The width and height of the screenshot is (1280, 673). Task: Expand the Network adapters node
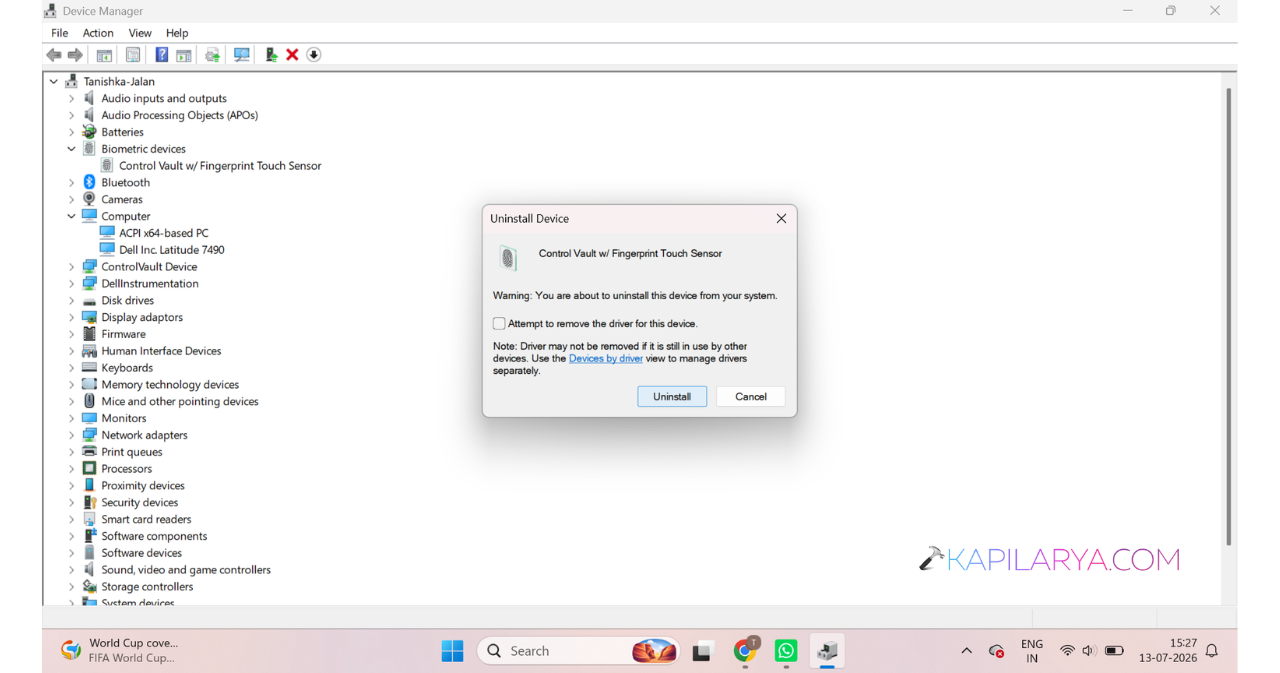point(71,435)
